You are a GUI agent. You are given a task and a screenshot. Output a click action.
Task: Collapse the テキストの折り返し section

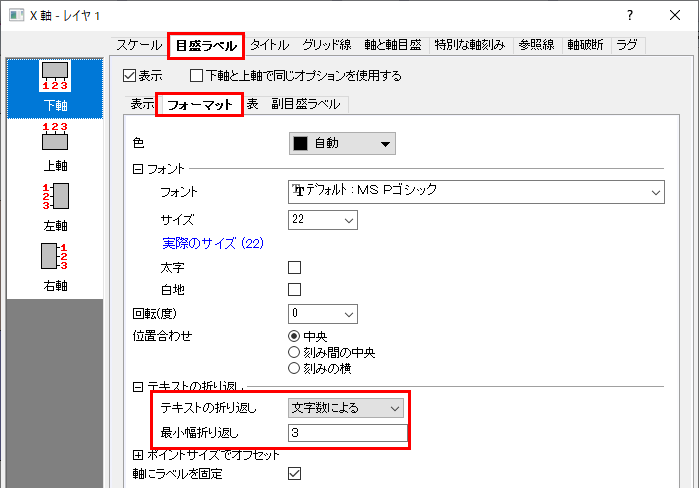138,387
